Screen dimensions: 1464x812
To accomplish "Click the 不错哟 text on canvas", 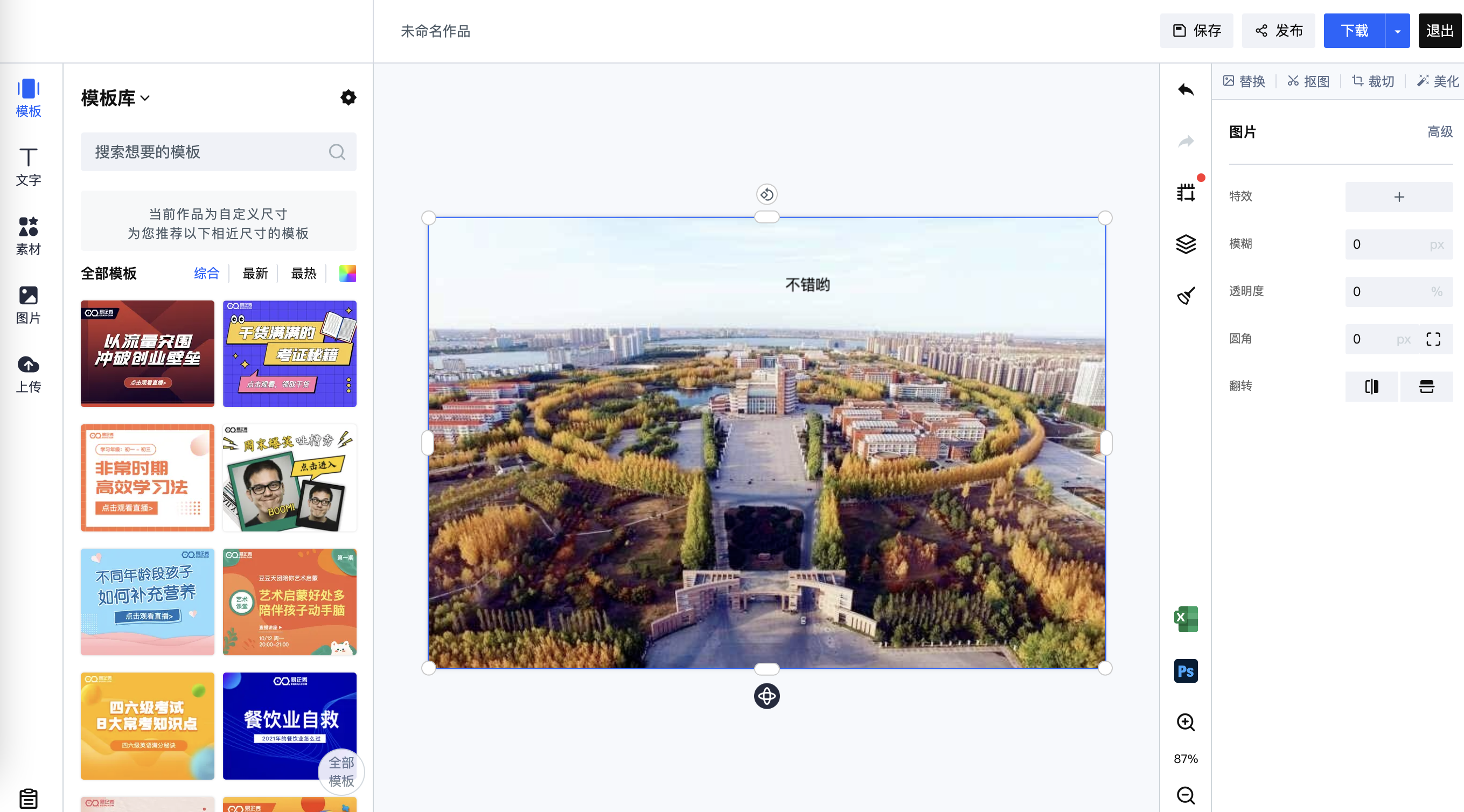I will [x=807, y=285].
